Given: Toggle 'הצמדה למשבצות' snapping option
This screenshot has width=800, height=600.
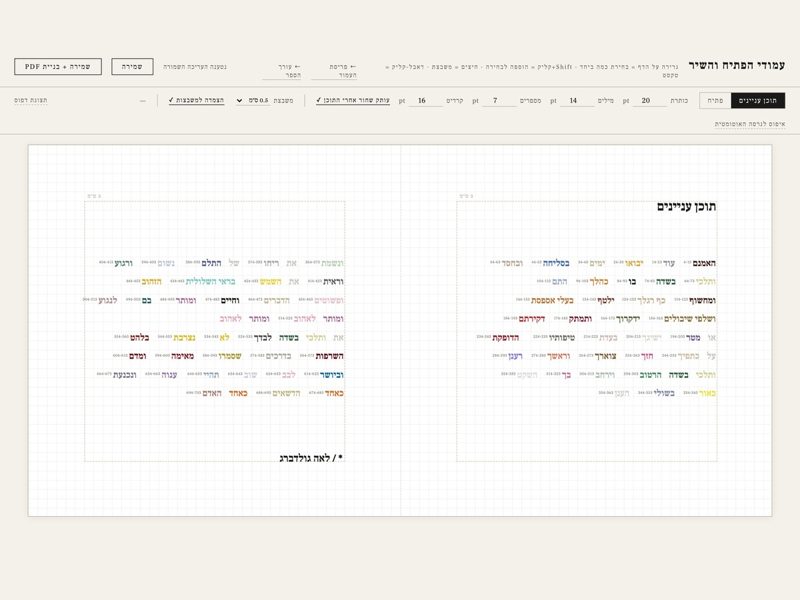Looking at the screenshot, I should 196,101.
